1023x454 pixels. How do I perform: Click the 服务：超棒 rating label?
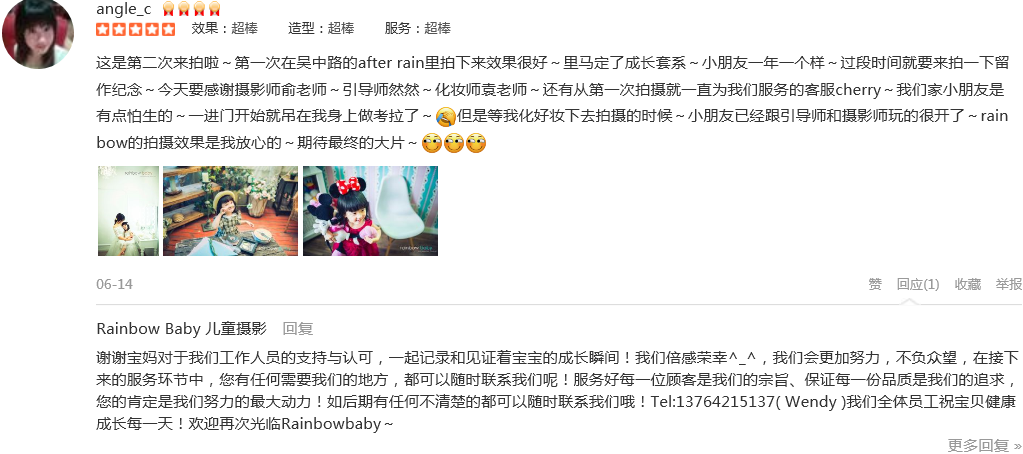(x=418, y=28)
